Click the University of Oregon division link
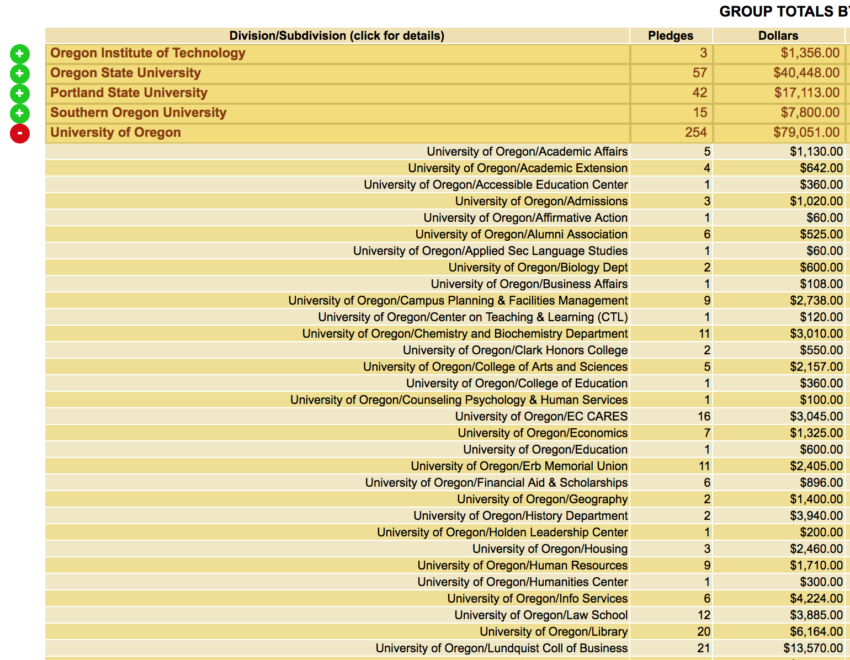The height and width of the screenshot is (660, 850). click(x=115, y=132)
